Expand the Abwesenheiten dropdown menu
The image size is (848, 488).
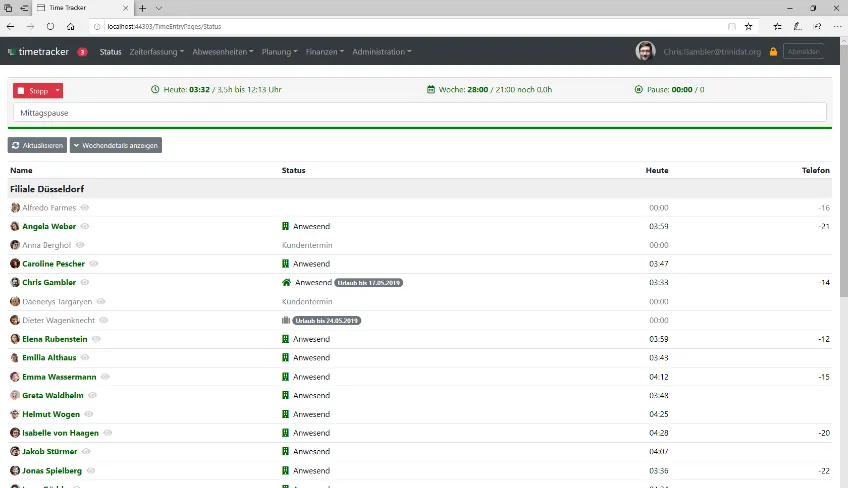click(223, 52)
